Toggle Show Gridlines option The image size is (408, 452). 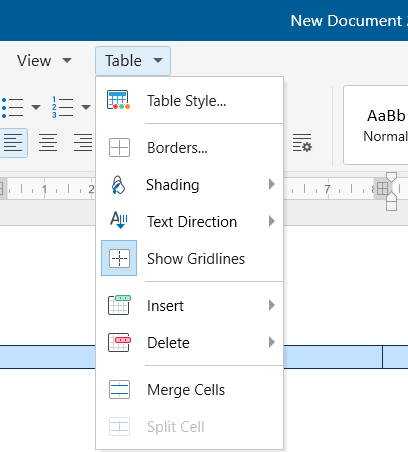(189, 258)
